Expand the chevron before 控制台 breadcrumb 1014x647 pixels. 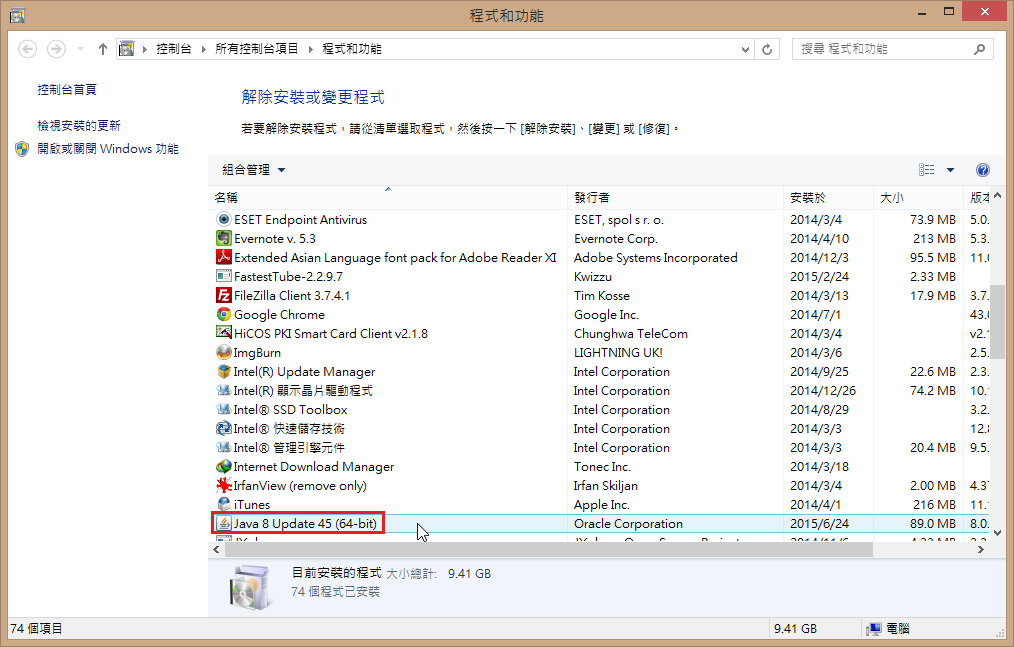click(x=144, y=49)
